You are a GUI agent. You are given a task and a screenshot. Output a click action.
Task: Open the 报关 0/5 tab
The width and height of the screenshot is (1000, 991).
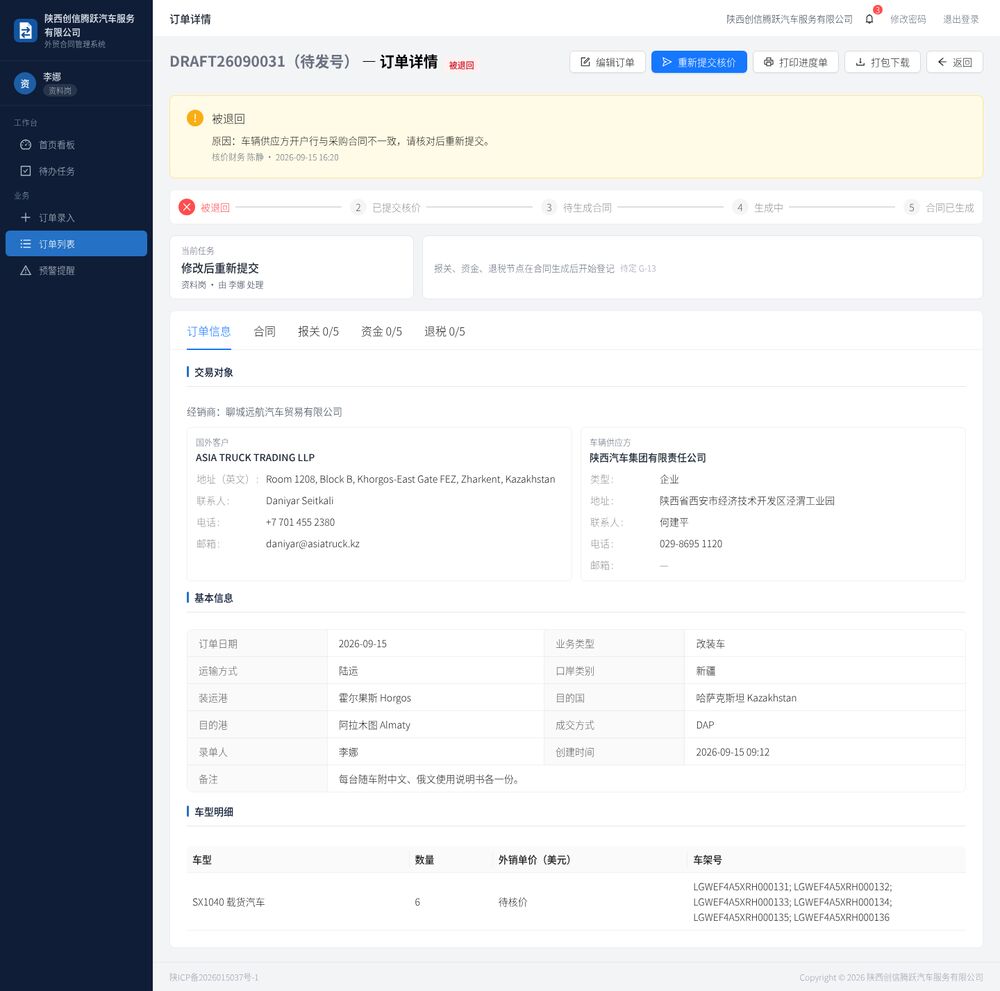point(318,332)
